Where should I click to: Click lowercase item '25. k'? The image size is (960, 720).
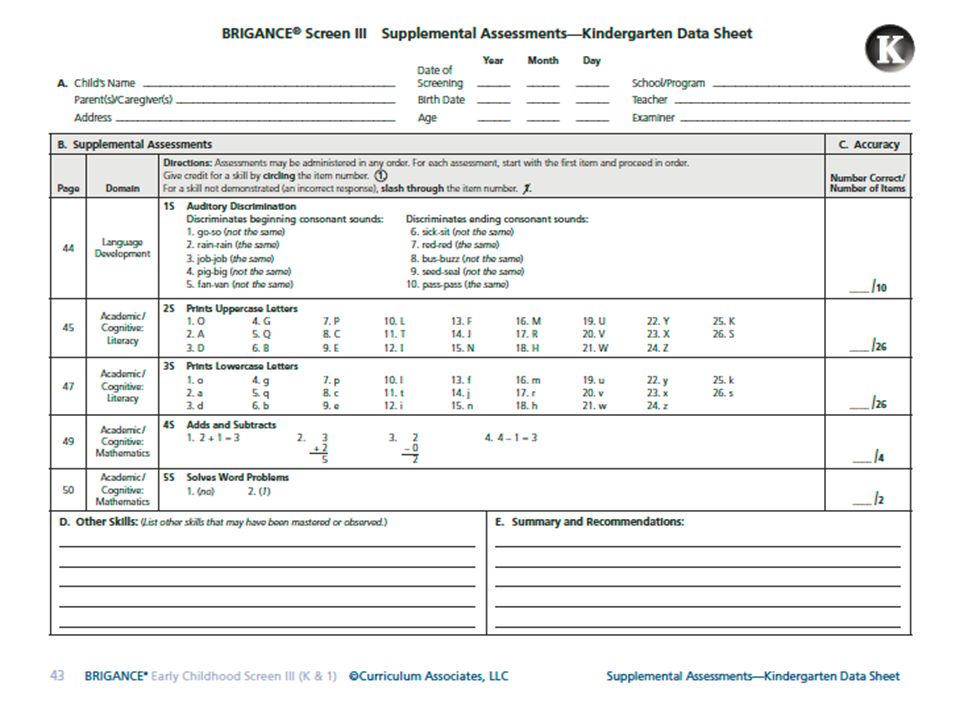[x=723, y=380]
